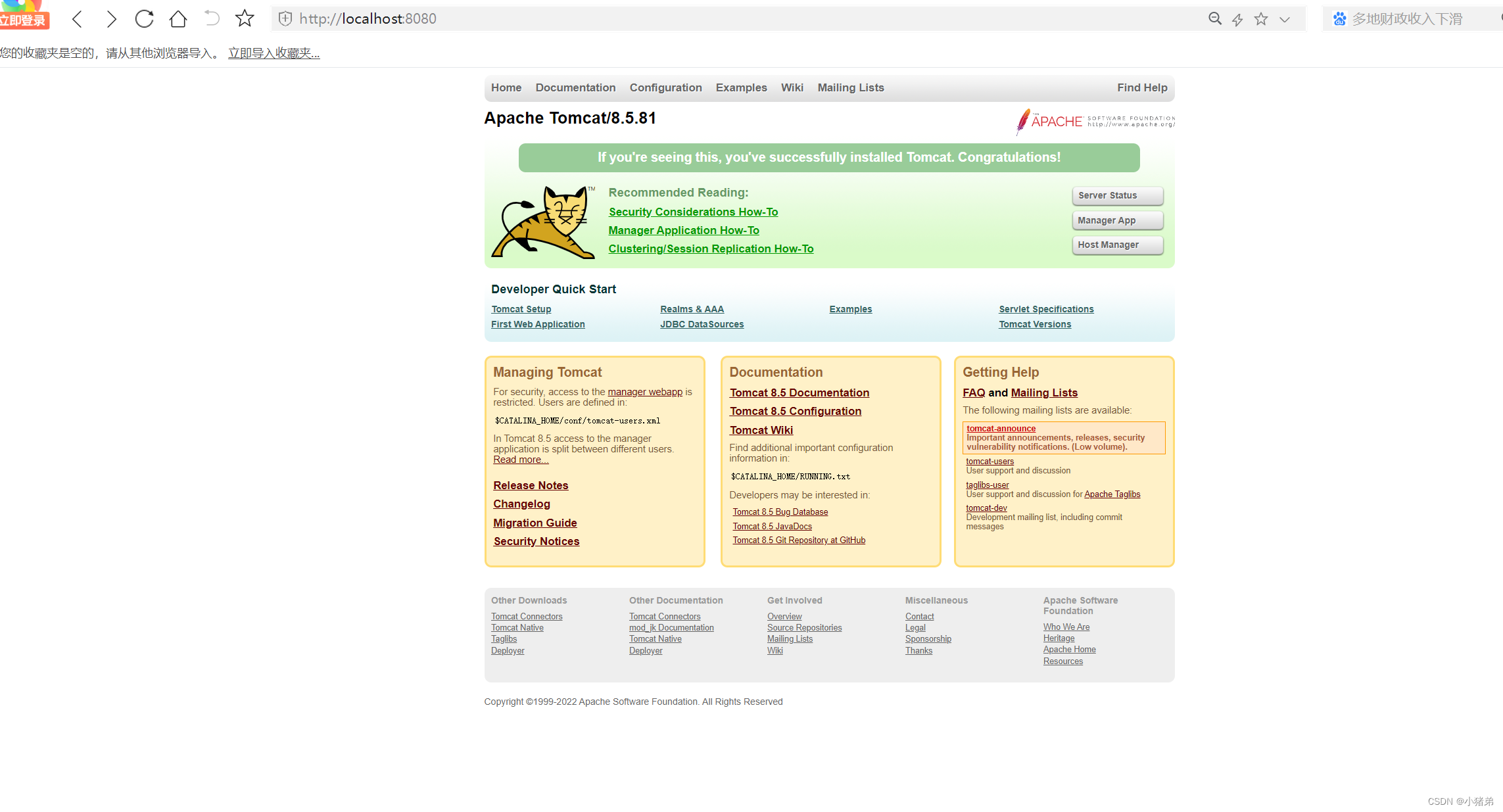
Task: Open Tomcat Versions link
Action: [x=1035, y=324]
